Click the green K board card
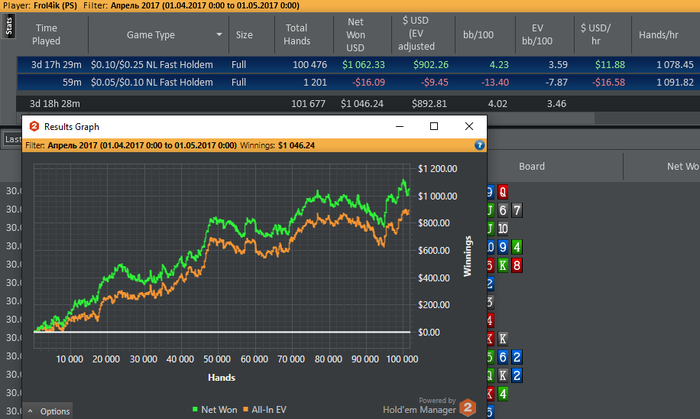Viewport: 700px width, 419px height. [x=503, y=265]
